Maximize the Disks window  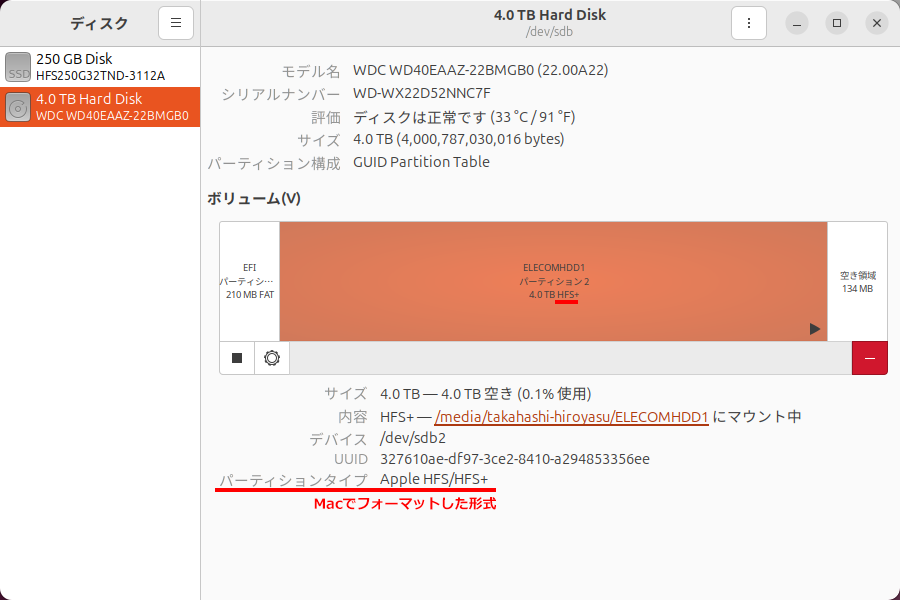coord(837,23)
